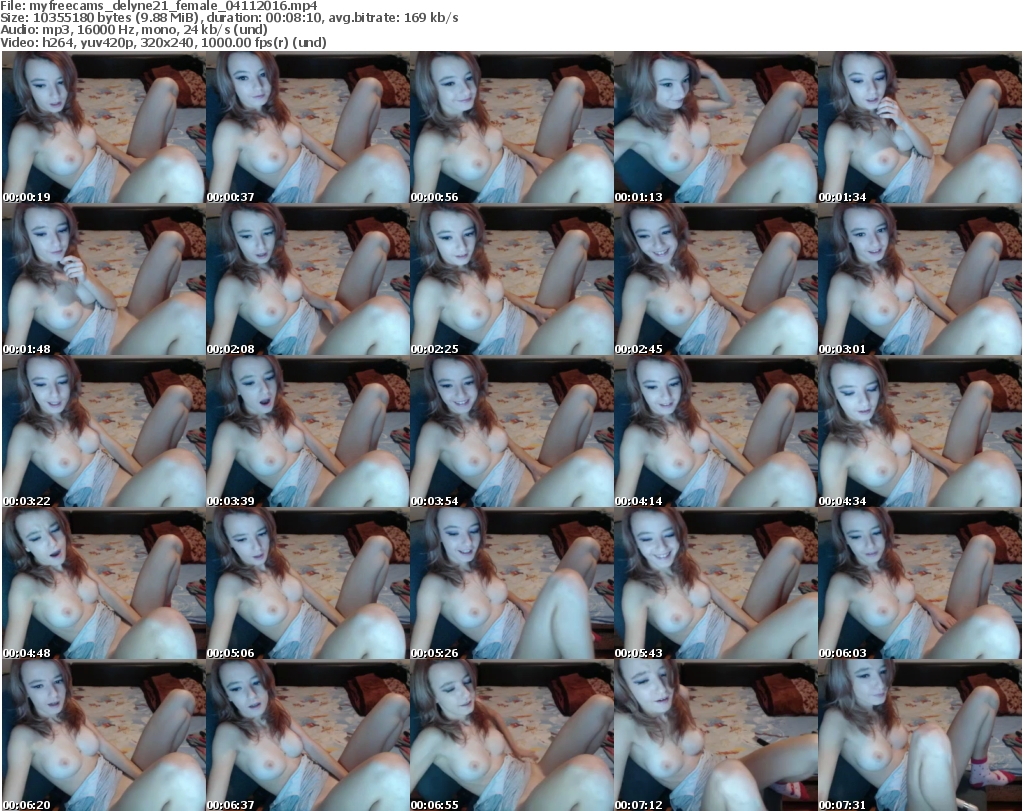Open the frame stamped 00:05:43
The width and height of the screenshot is (1024, 811).
tap(715, 584)
